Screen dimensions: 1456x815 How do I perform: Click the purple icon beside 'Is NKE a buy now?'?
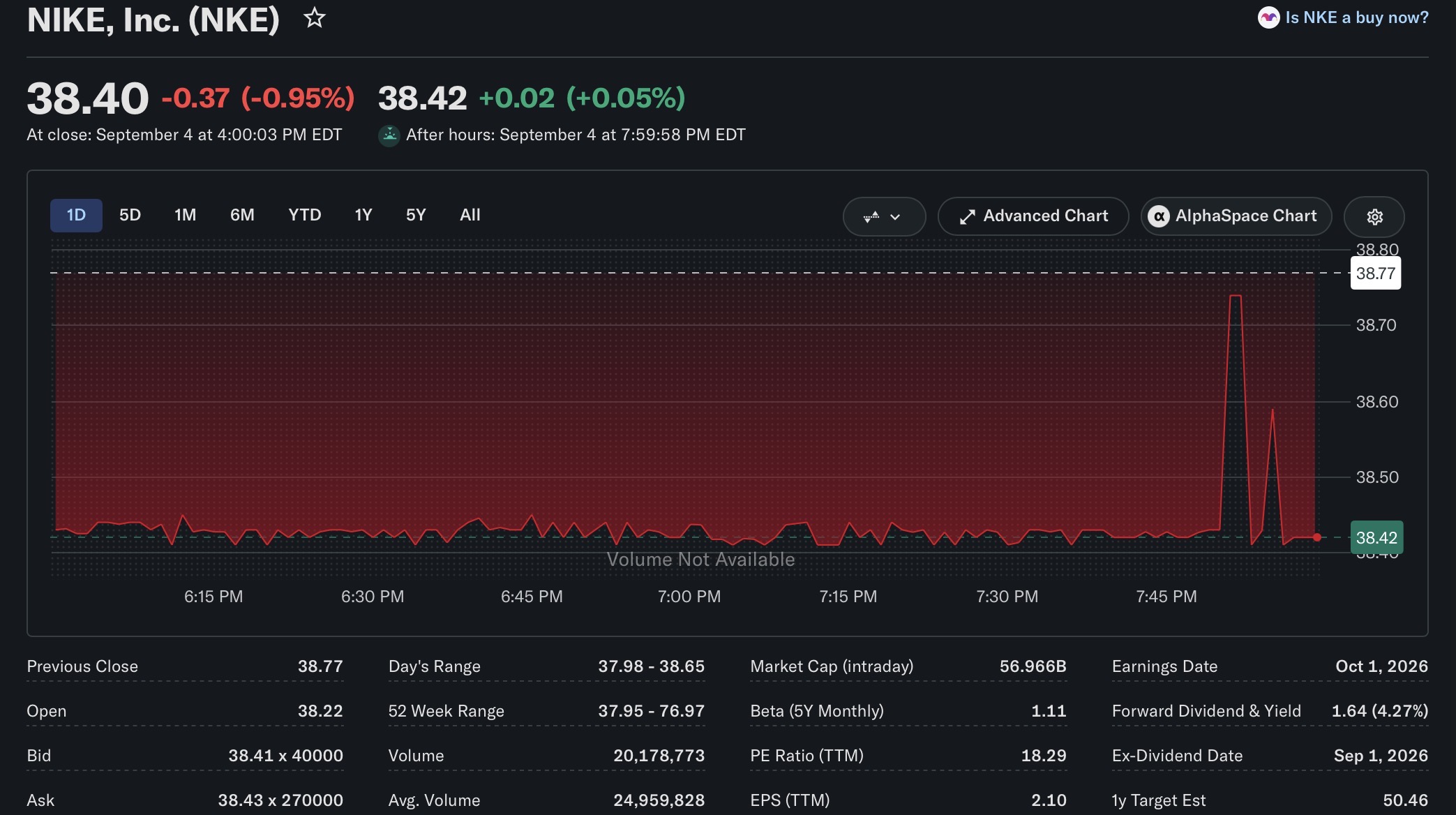pyautogui.click(x=1268, y=17)
